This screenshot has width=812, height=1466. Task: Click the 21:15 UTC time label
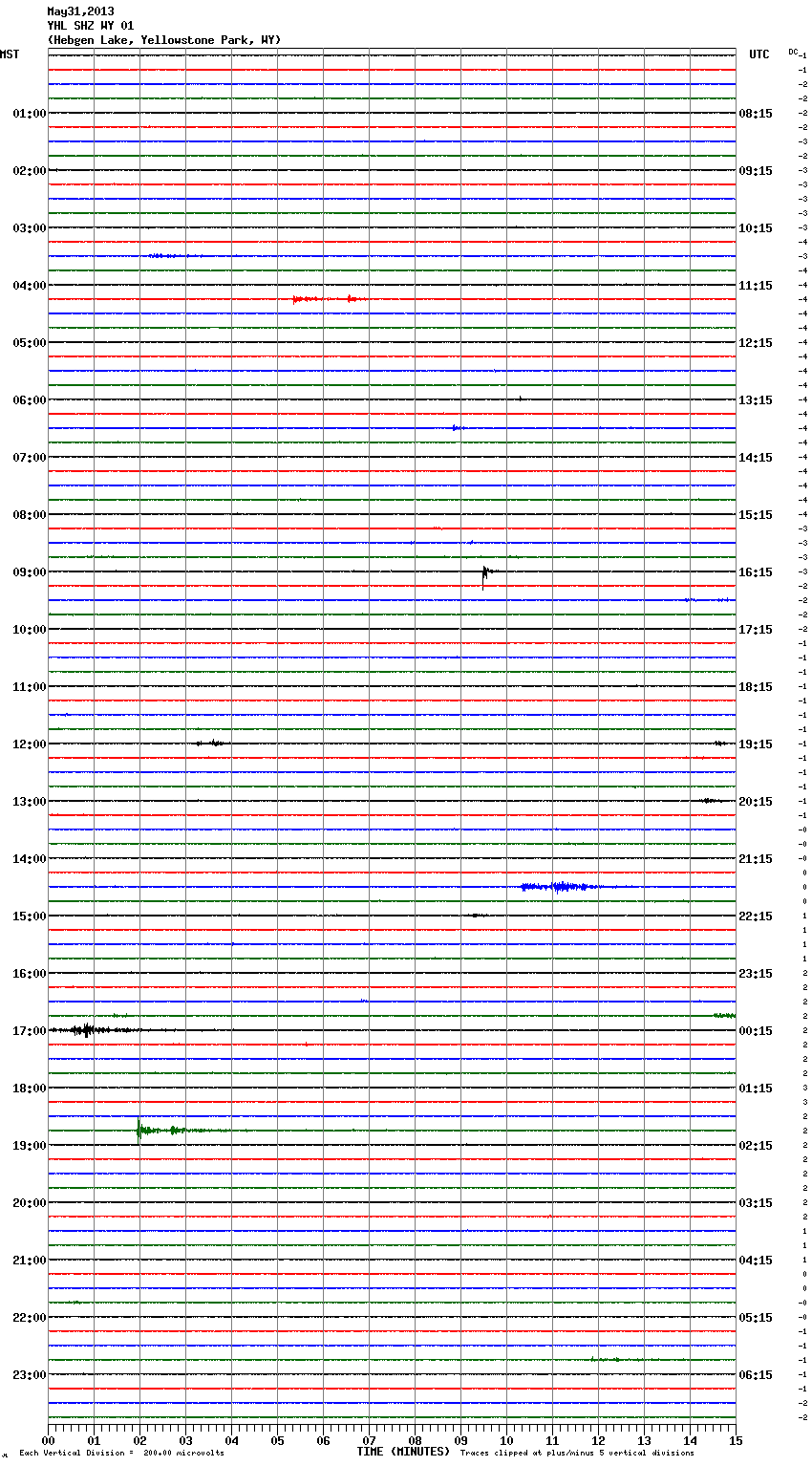point(756,859)
